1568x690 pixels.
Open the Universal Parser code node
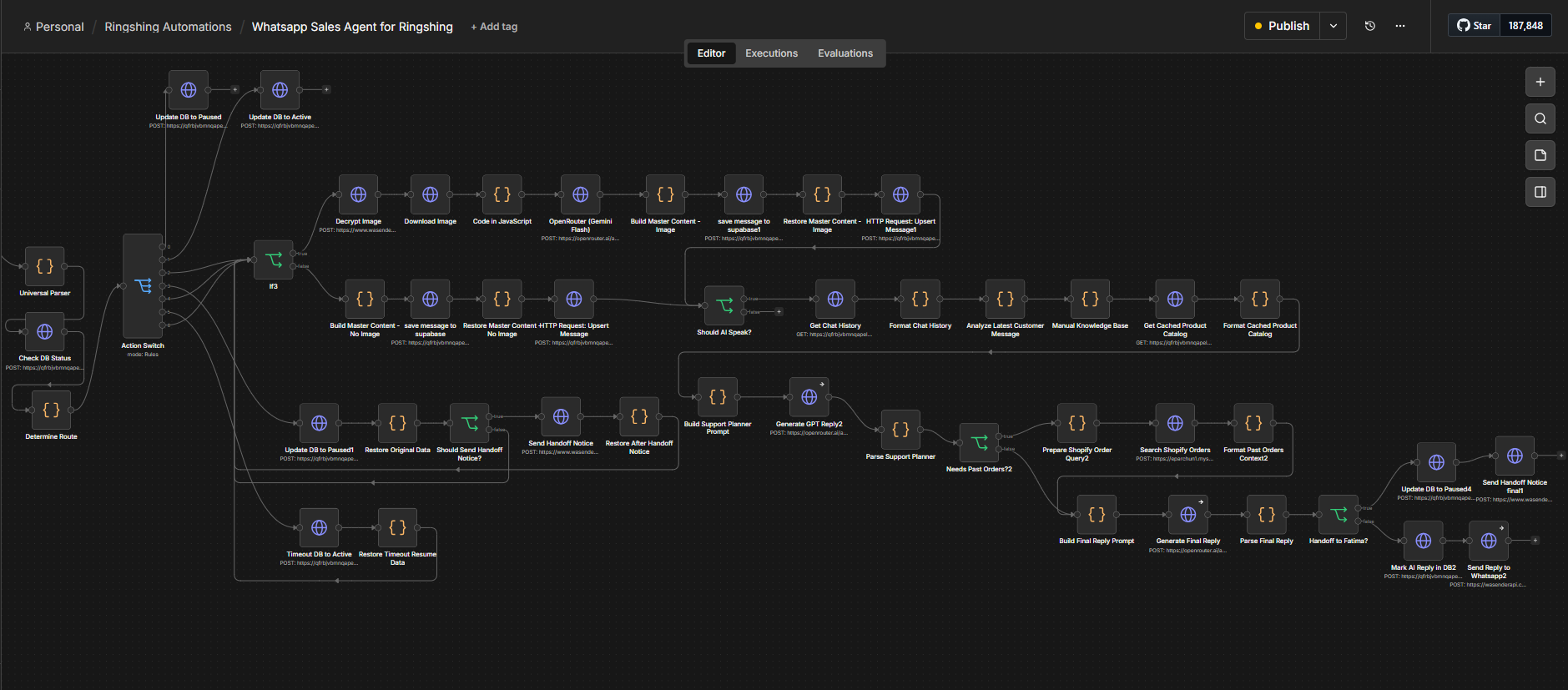pos(45,266)
